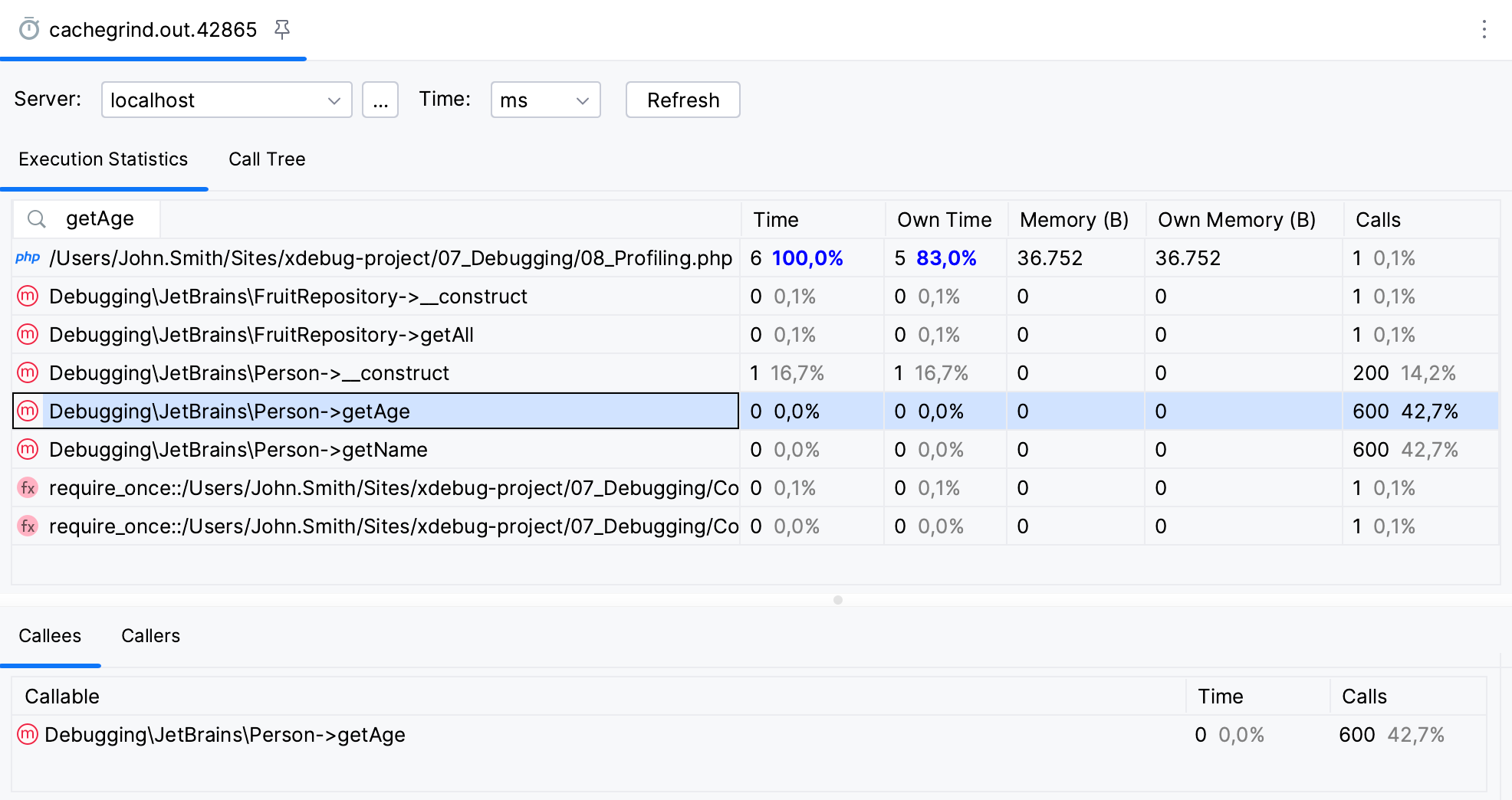Switch to the Call Tree tab
Screen dimensions: 1512x800
click(x=267, y=159)
